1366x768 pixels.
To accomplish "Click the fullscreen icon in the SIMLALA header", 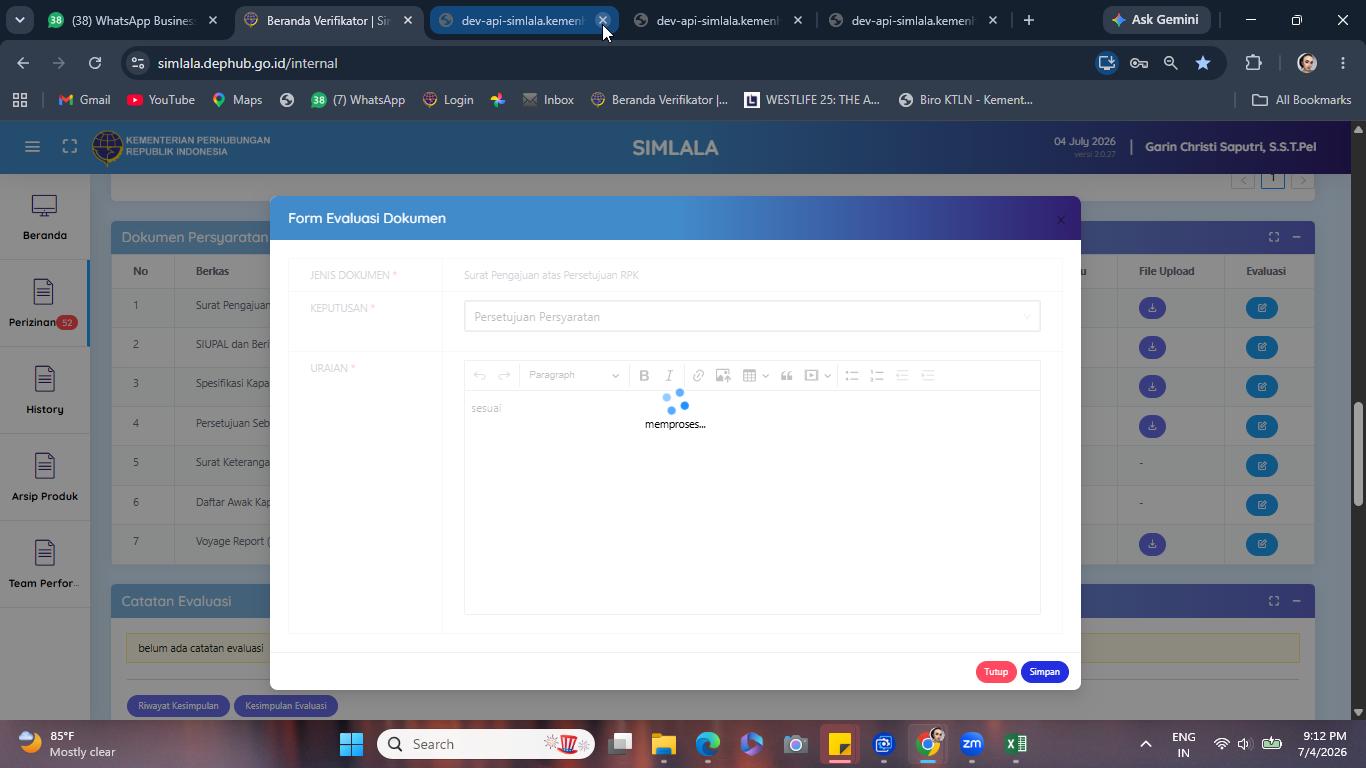I will click(69, 147).
